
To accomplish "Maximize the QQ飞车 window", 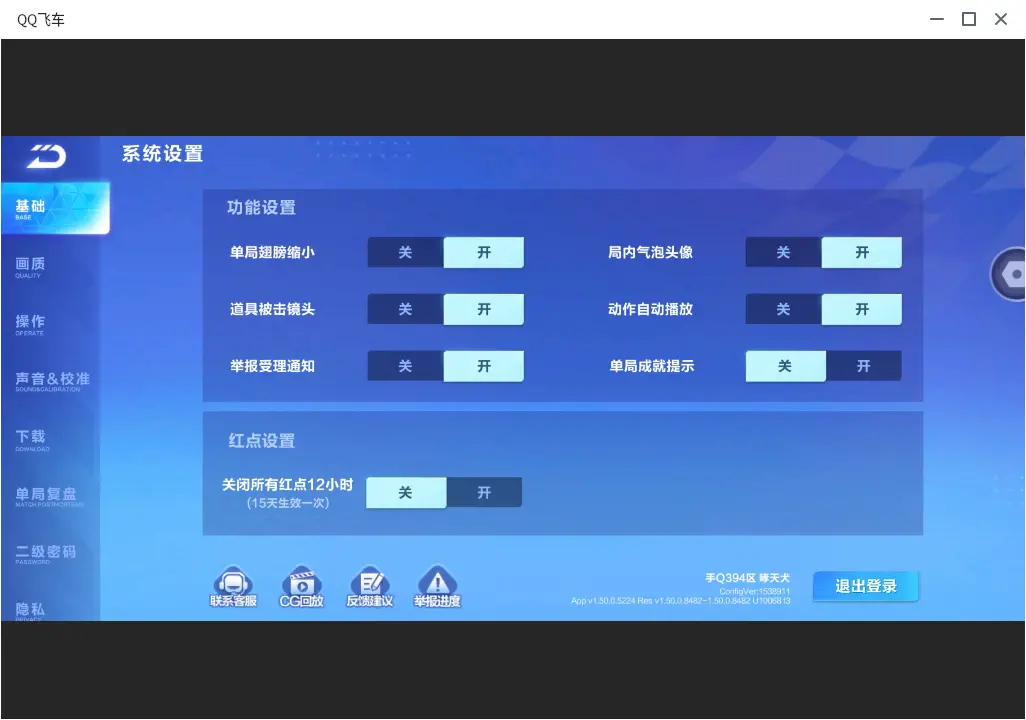I will (969, 20).
